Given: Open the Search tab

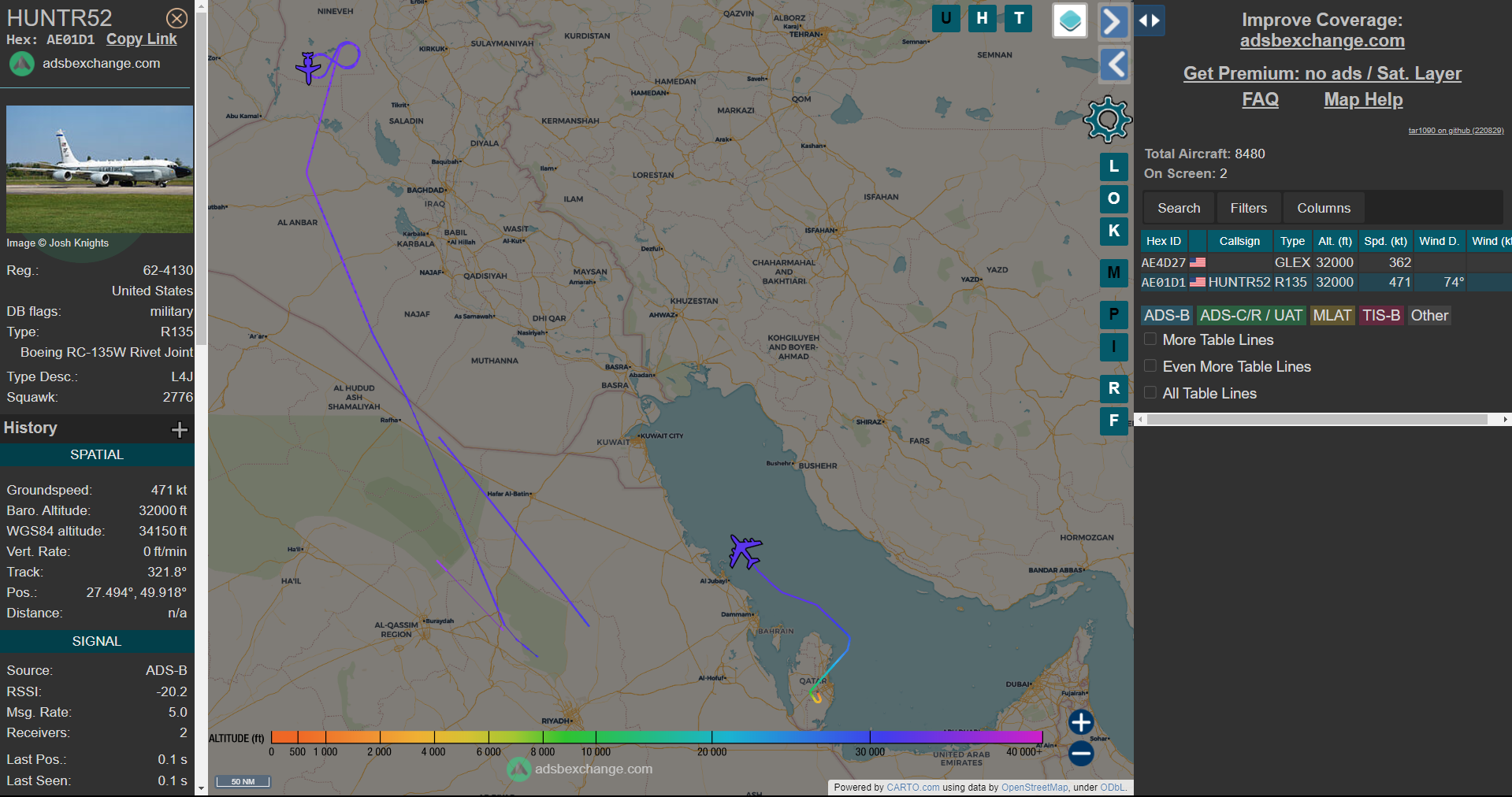Looking at the screenshot, I should (1179, 208).
